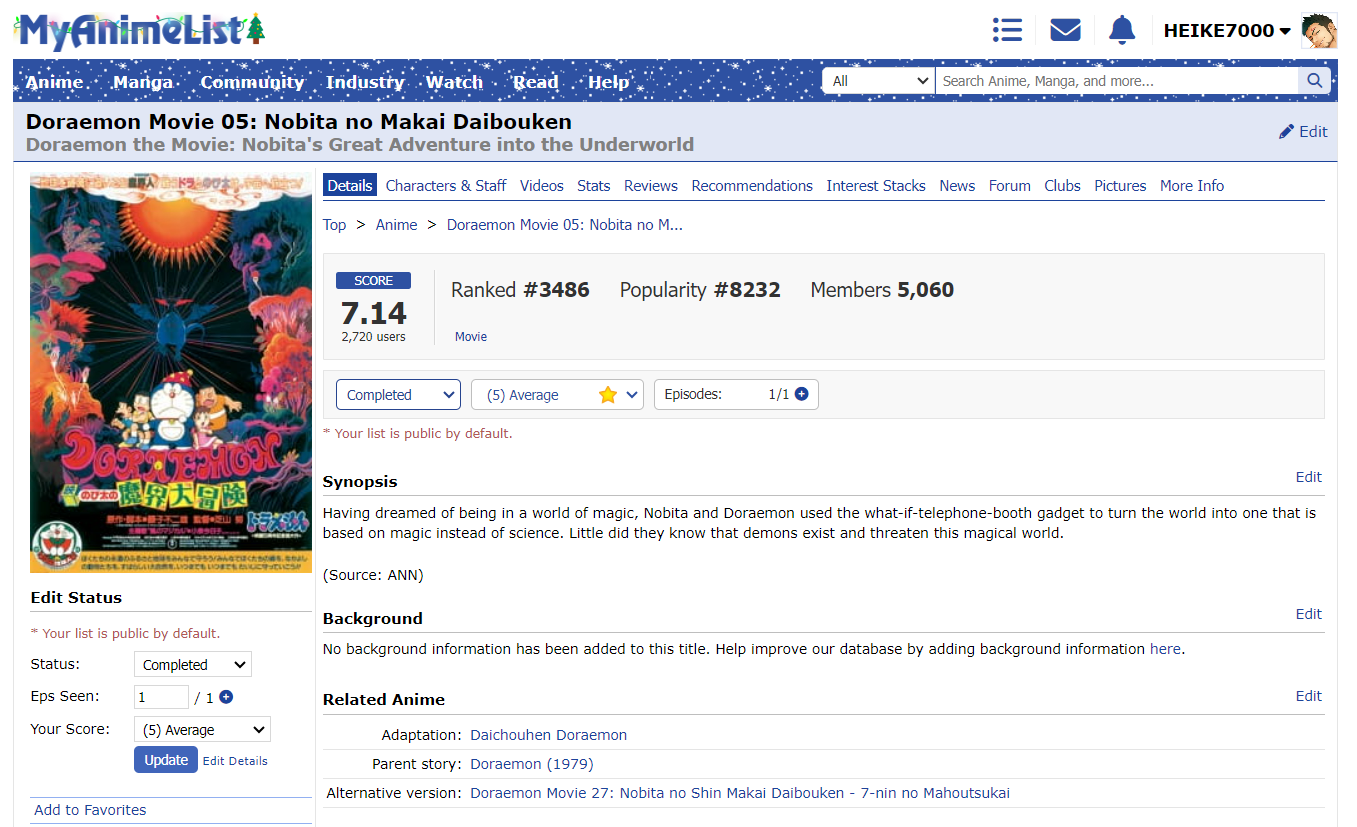Increment episodes with plus icon in score bar
This screenshot has width=1357, height=827.
tap(801, 394)
